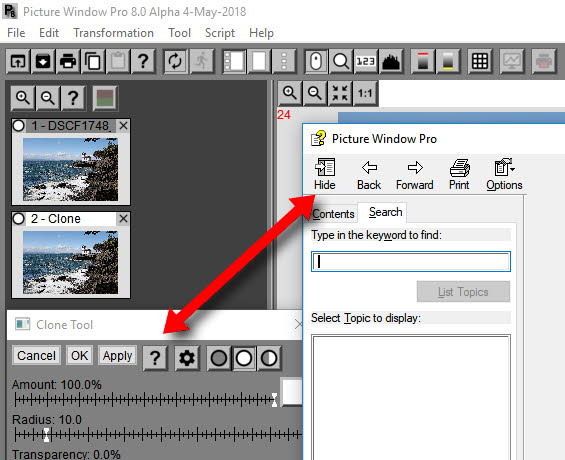Click the grayed red printer icon
The height and width of the screenshot is (460, 565).
pyautogui.click(x=544, y=61)
